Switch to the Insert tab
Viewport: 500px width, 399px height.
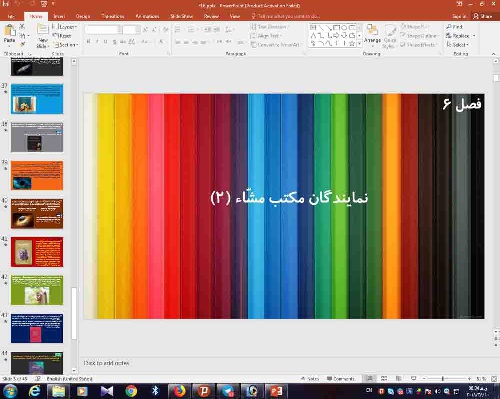(59, 16)
